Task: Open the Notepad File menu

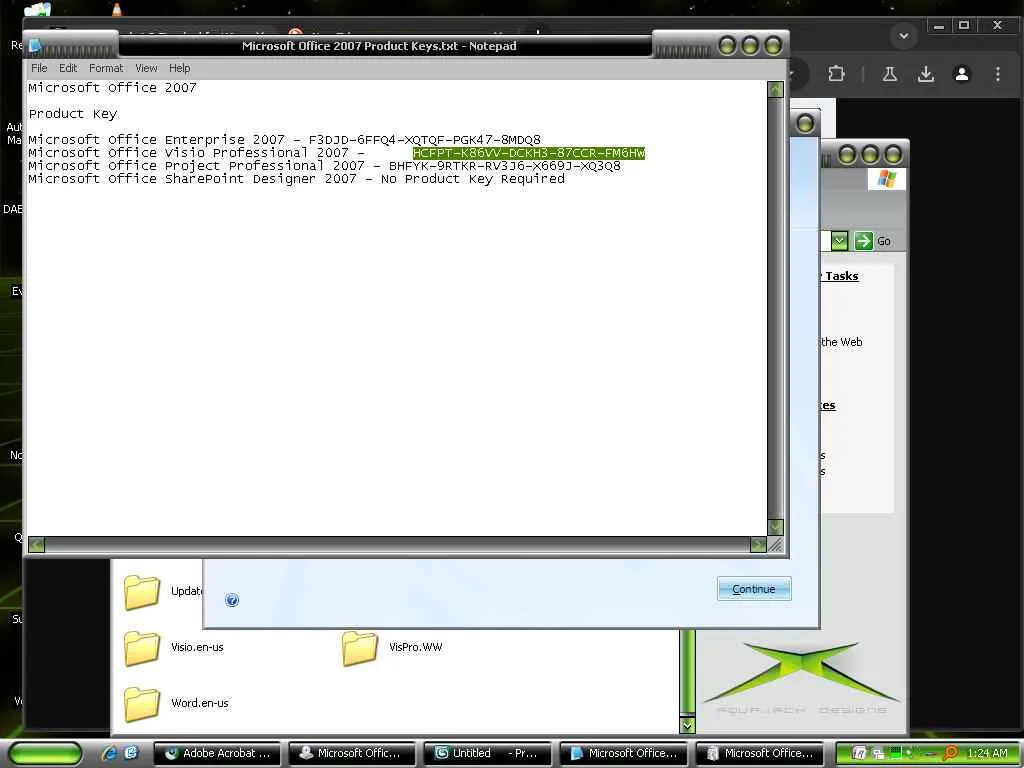Action: click(x=39, y=68)
